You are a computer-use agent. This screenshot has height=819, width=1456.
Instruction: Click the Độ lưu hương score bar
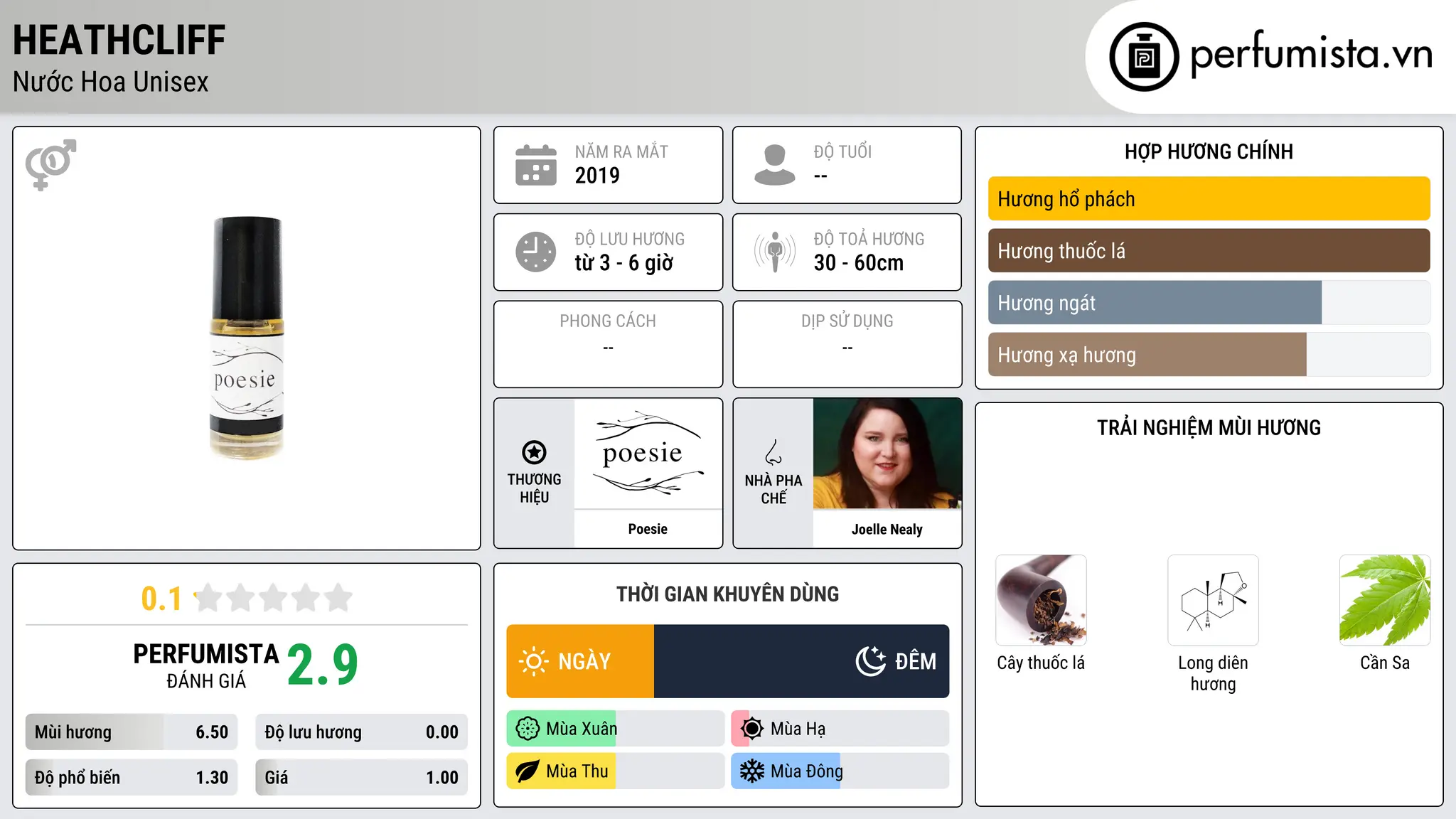[361, 732]
